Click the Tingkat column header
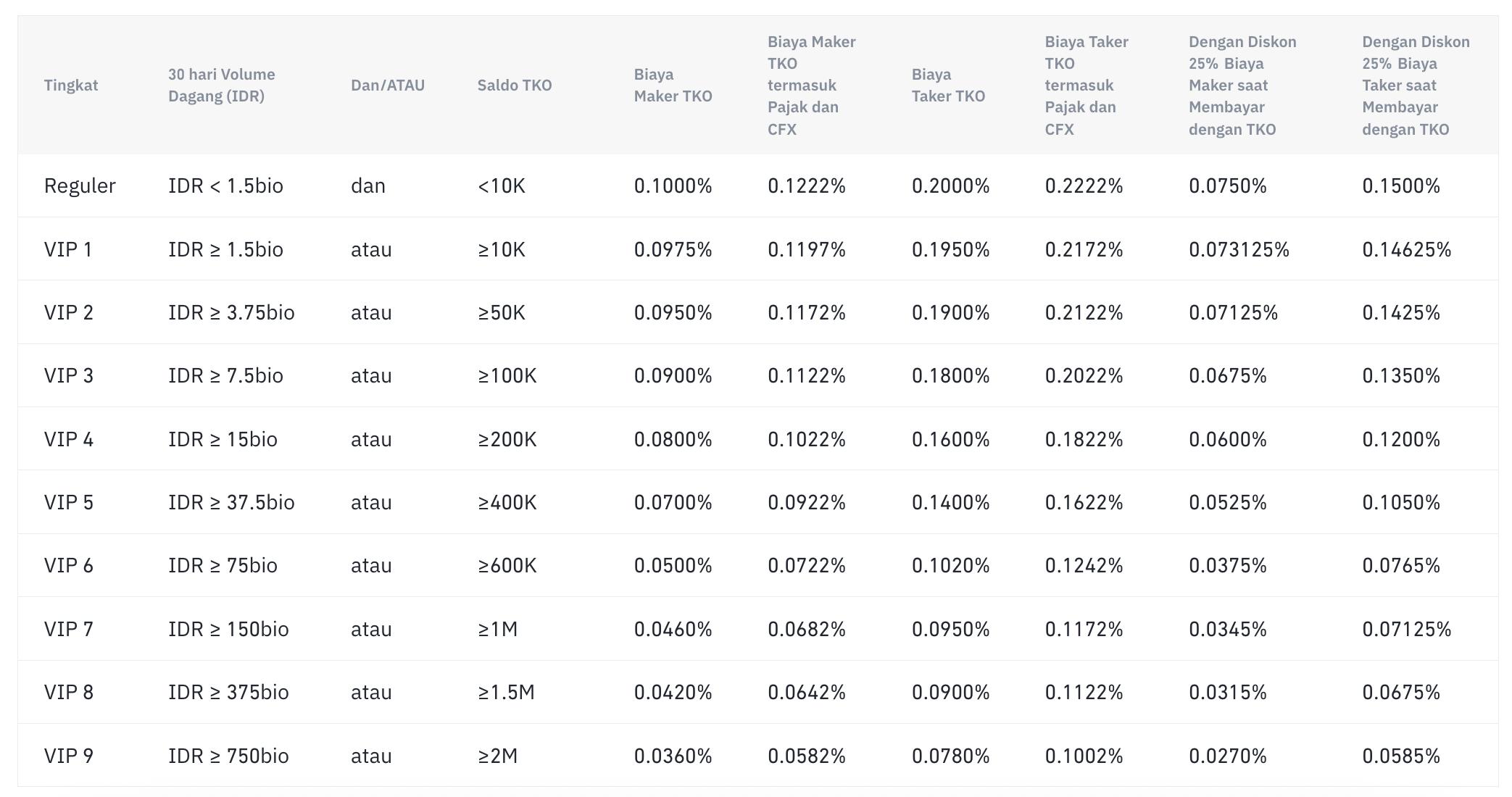 (x=70, y=85)
